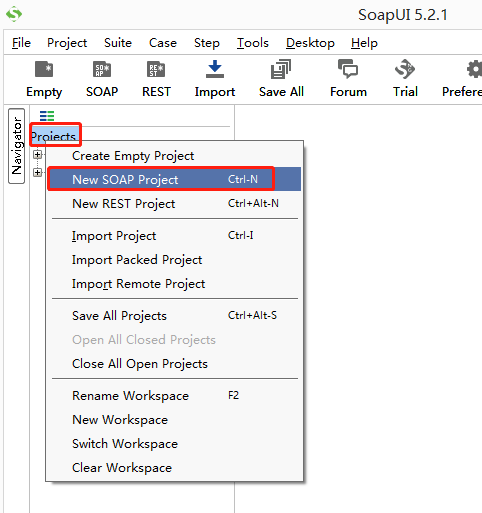This screenshot has height=513, width=482.
Task: Open the Forum toolbar icon
Action: [x=348, y=69]
